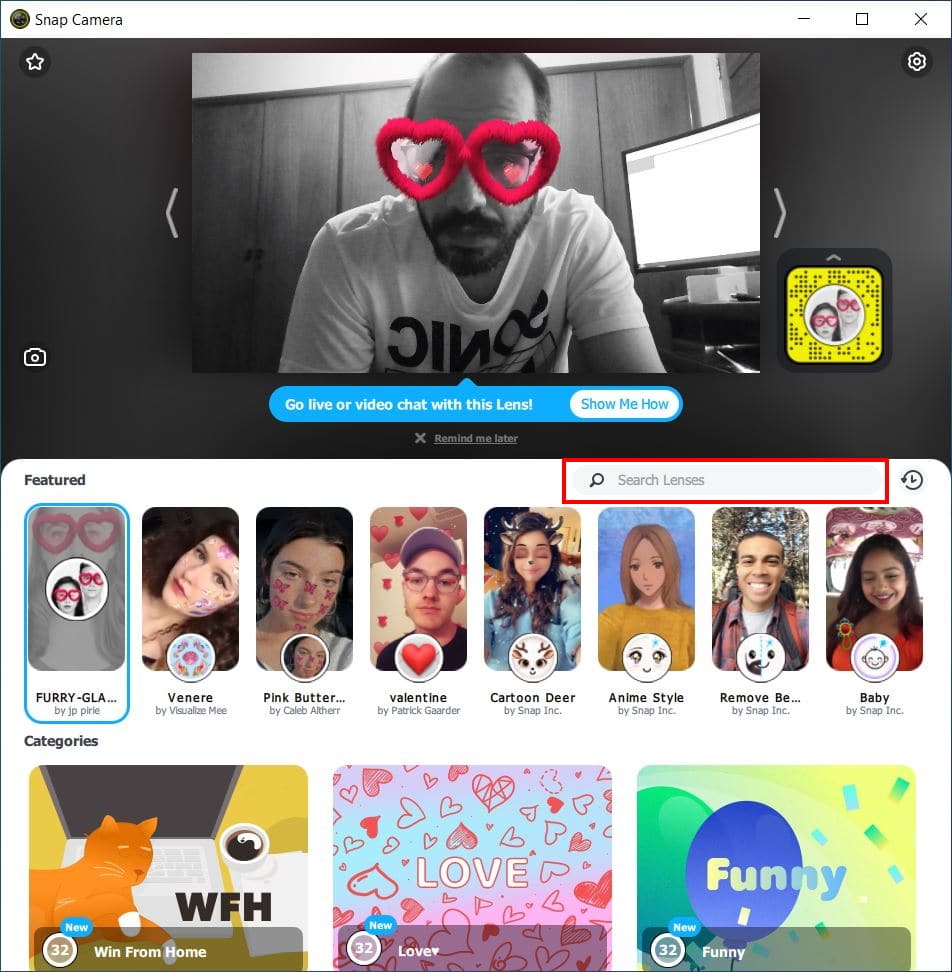This screenshot has height=972, width=952.
Task: Open lens history clock icon
Action: (912, 480)
